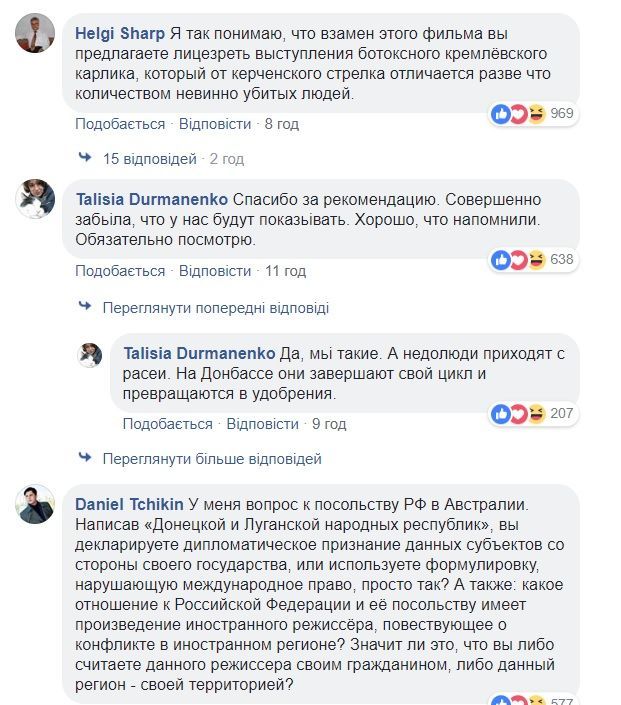Open Helgi Sharp name link

[x=121, y=32]
